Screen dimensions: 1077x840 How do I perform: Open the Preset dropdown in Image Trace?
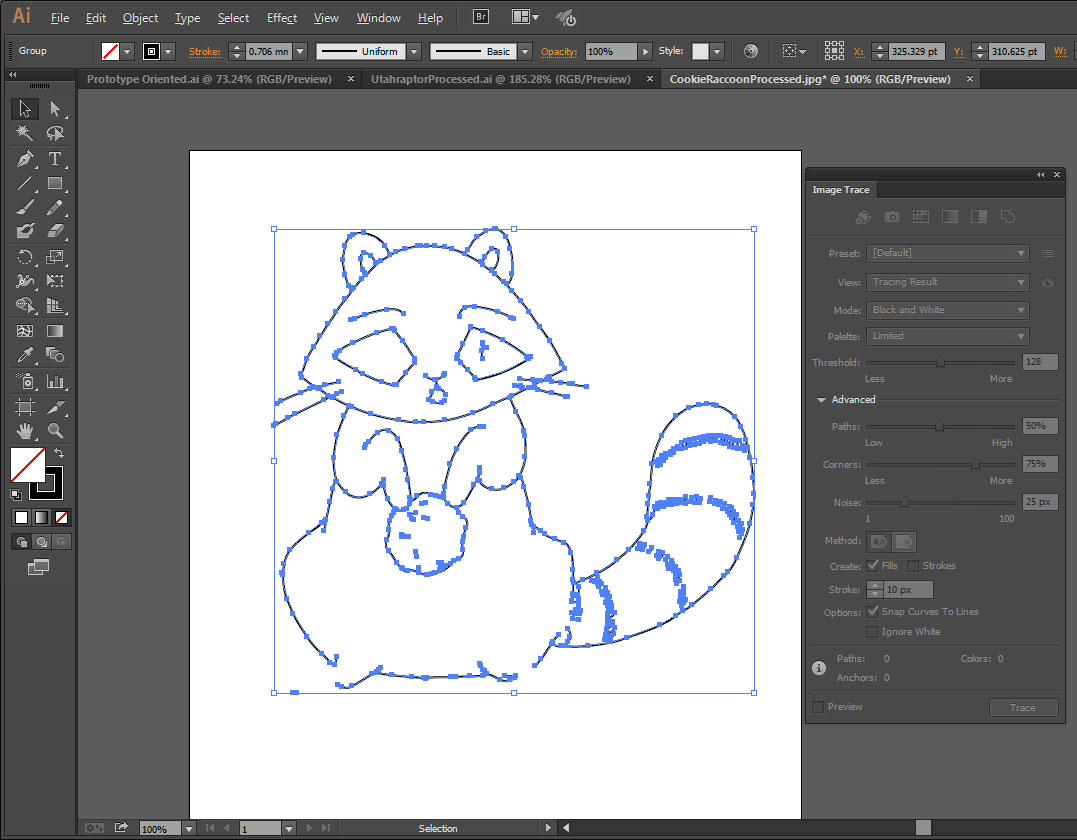click(x=947, y=254)
